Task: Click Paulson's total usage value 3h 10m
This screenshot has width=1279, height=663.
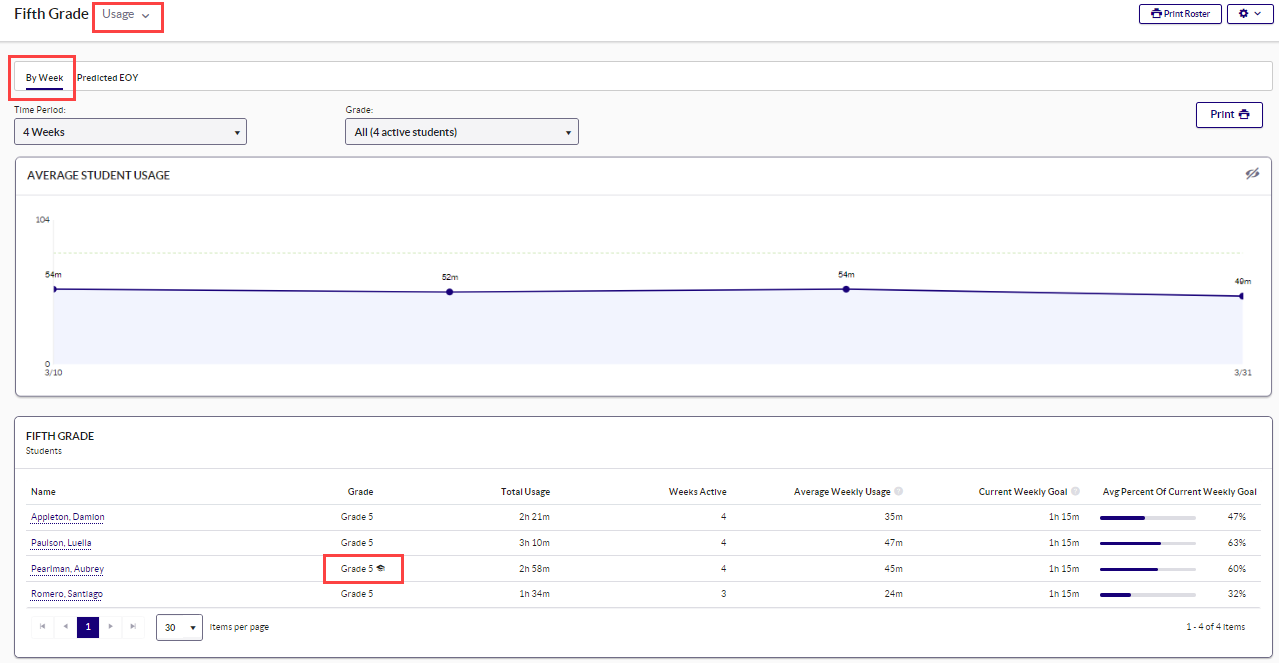Action: 535,543
